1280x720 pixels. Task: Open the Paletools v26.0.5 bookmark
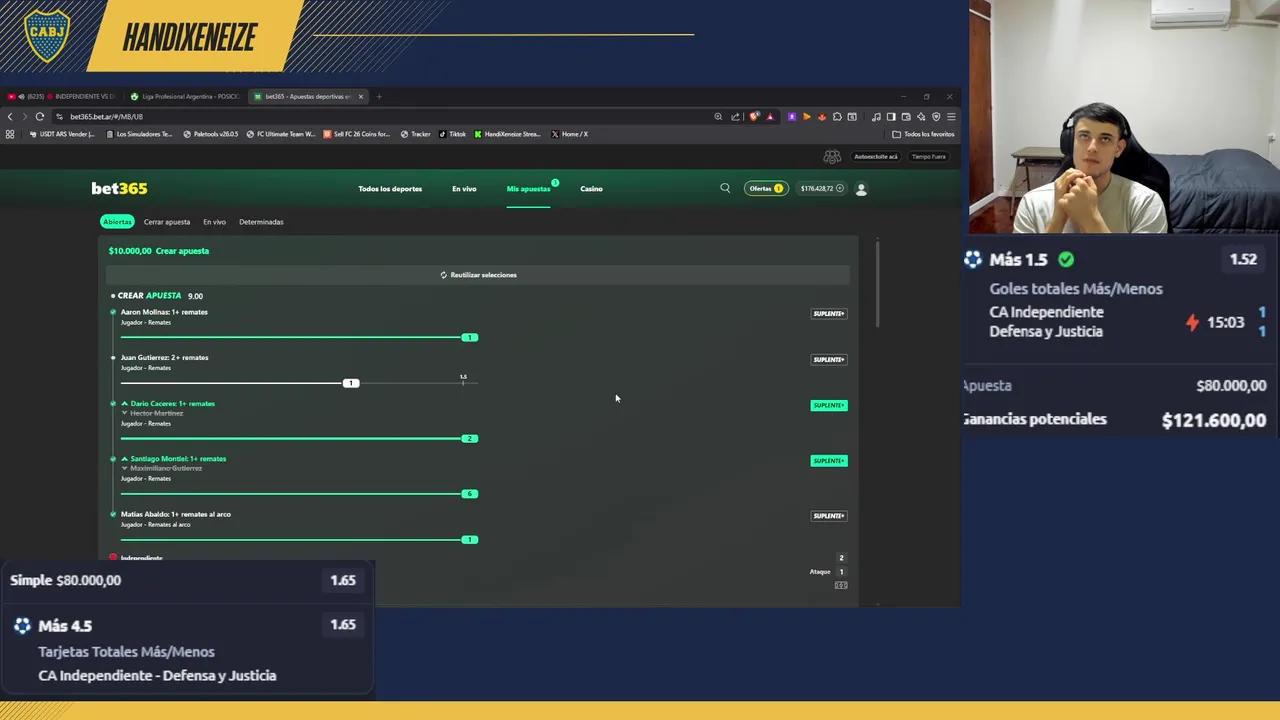pyautogui.click(x=210, y=134)
